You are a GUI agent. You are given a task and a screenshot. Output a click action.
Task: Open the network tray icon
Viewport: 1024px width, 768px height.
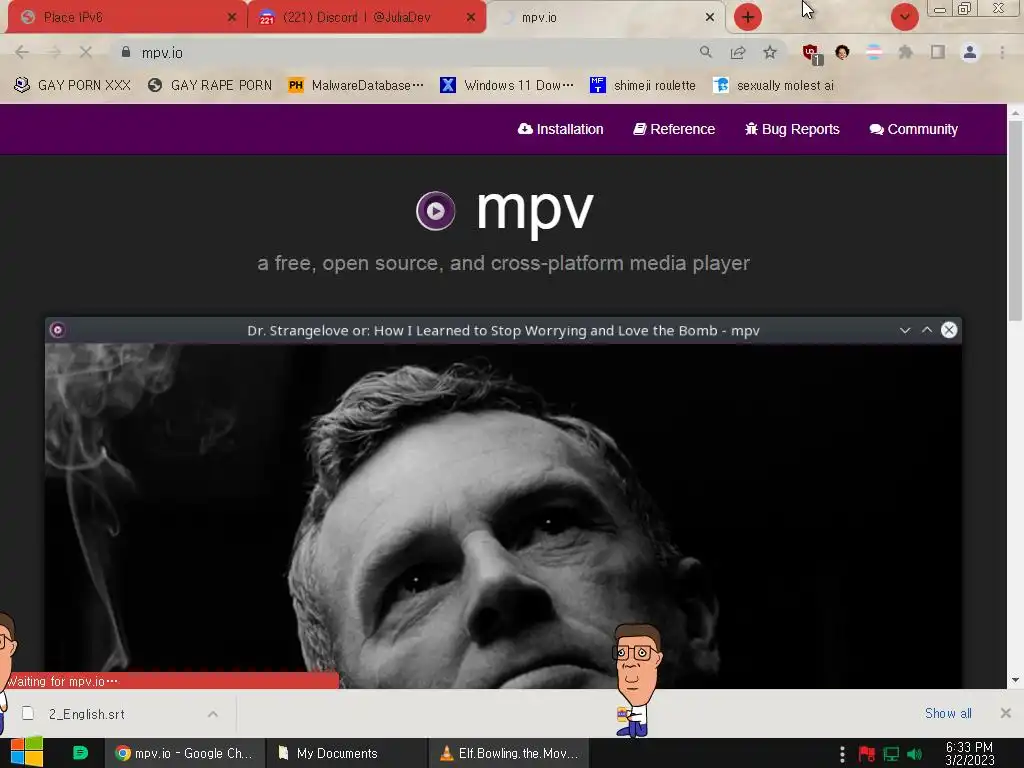(891, 754)
